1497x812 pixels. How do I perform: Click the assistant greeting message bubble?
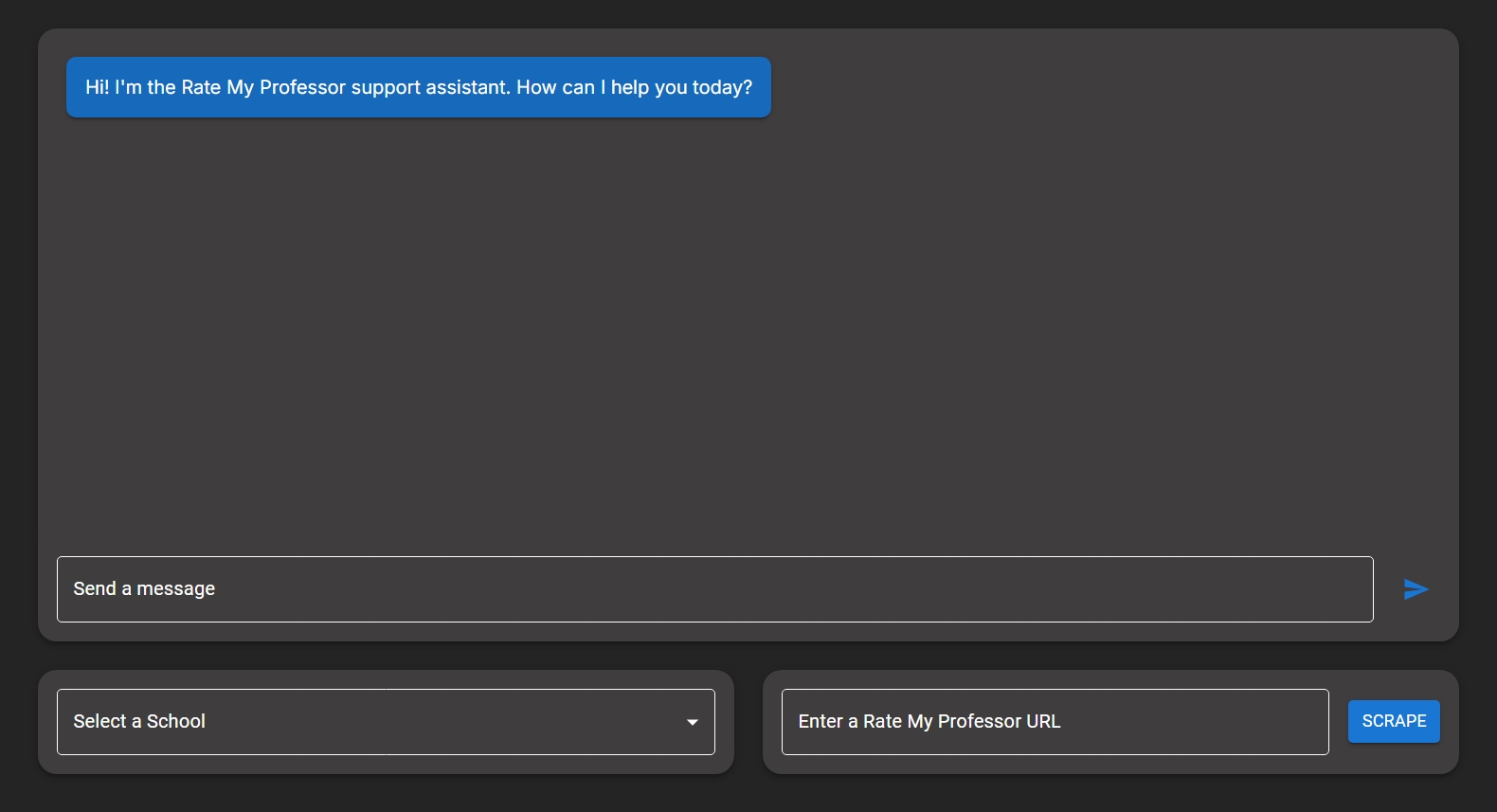tap(419, 87)
